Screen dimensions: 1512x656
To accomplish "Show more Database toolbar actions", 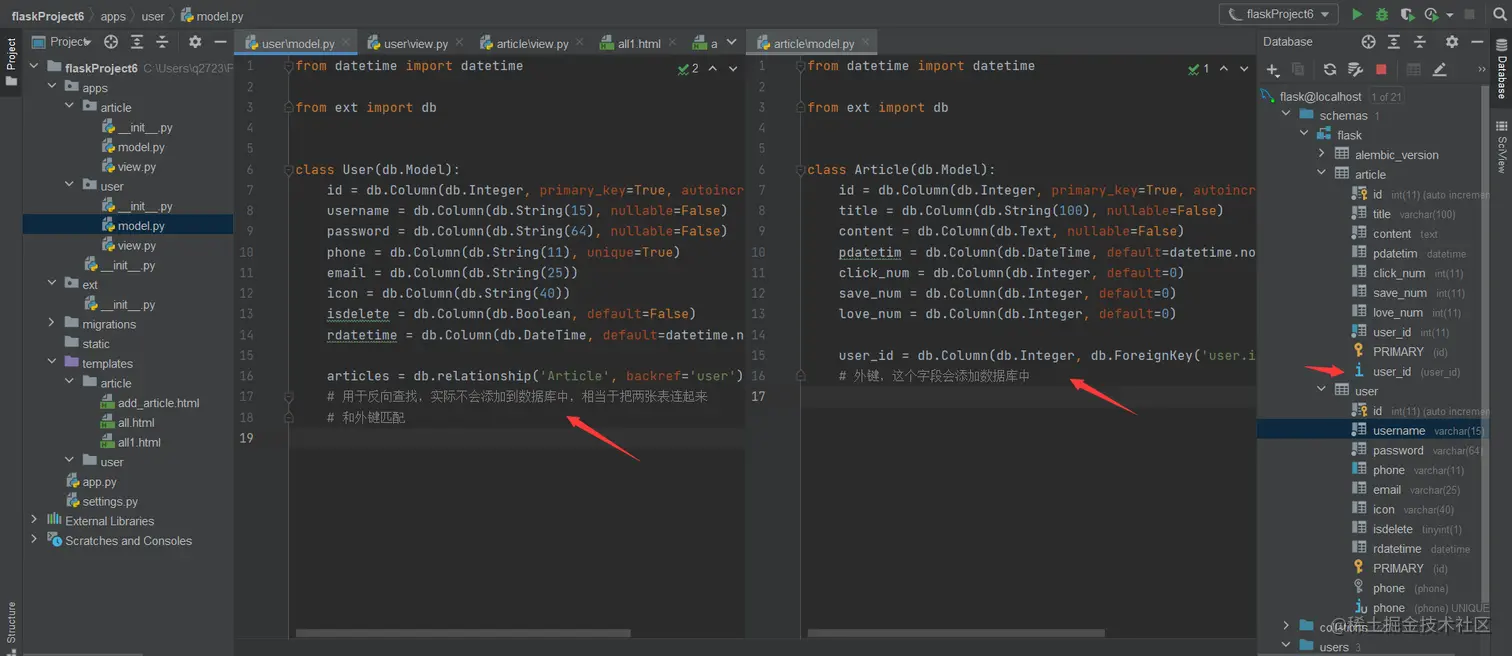I will pyautogui.click(x=1482, y=70).
